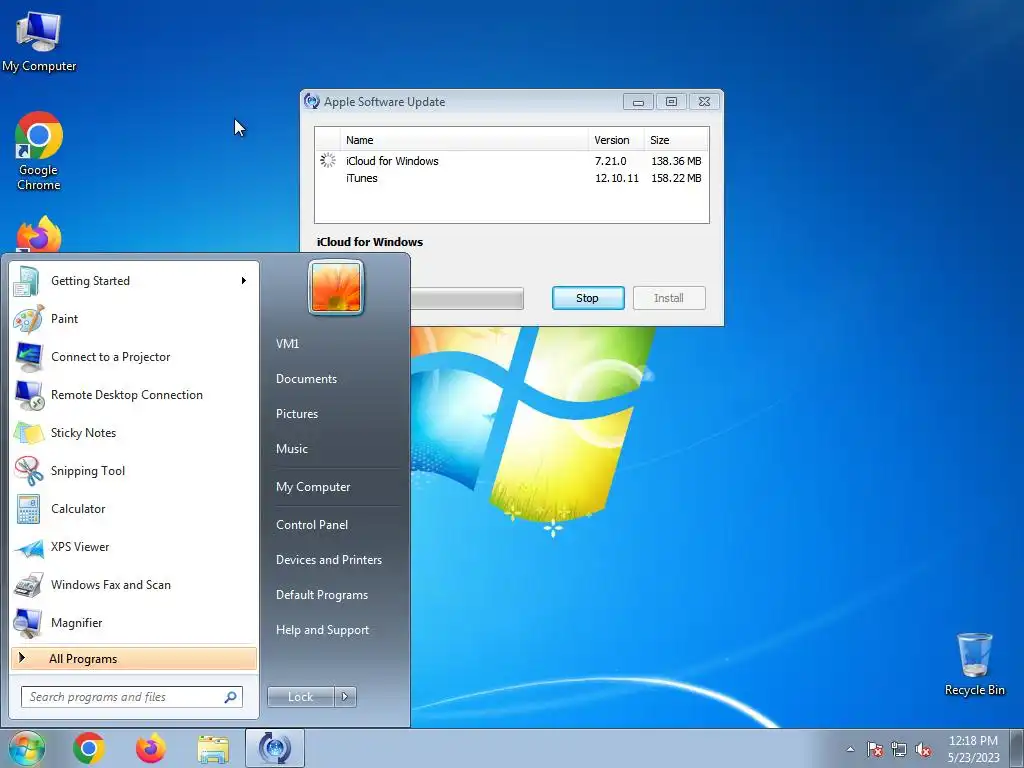Sort updates by the Version column
Image resolution: width=1024 pixels, height=768 pixels.
click(x=616, y=140)
